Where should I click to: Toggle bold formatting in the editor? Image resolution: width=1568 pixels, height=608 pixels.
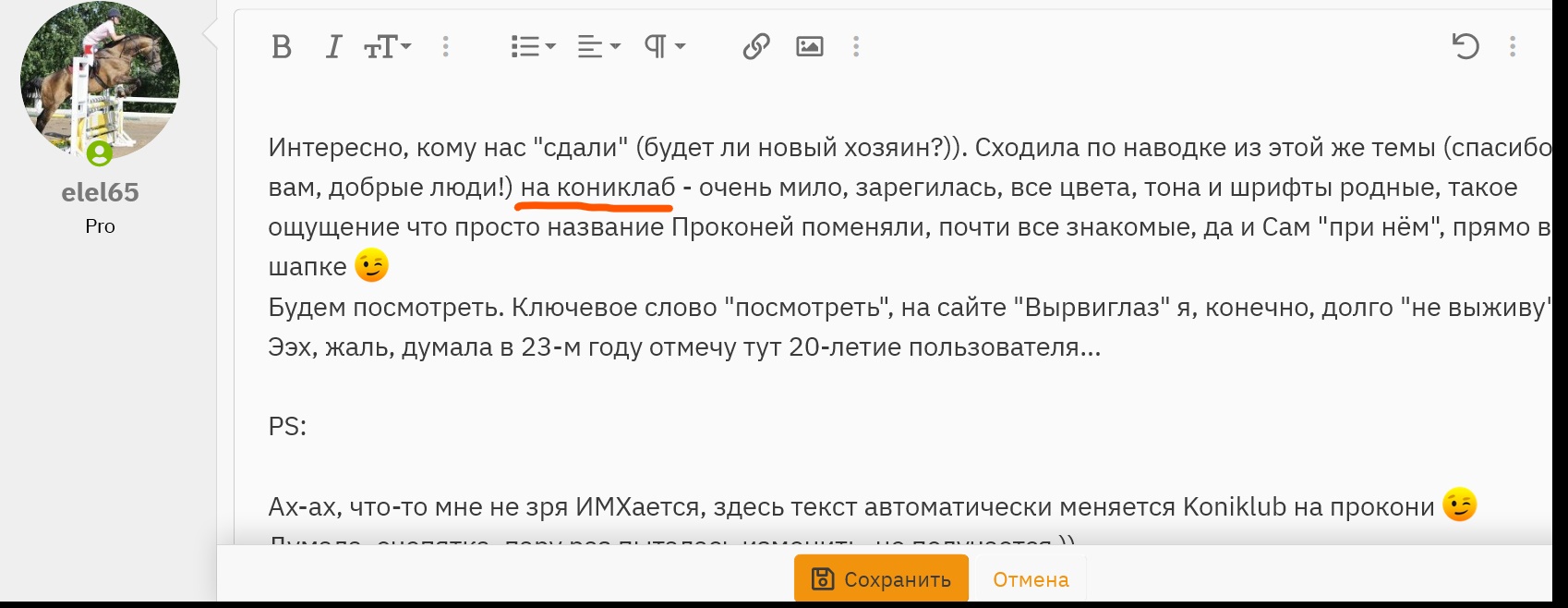click(282, 46)
